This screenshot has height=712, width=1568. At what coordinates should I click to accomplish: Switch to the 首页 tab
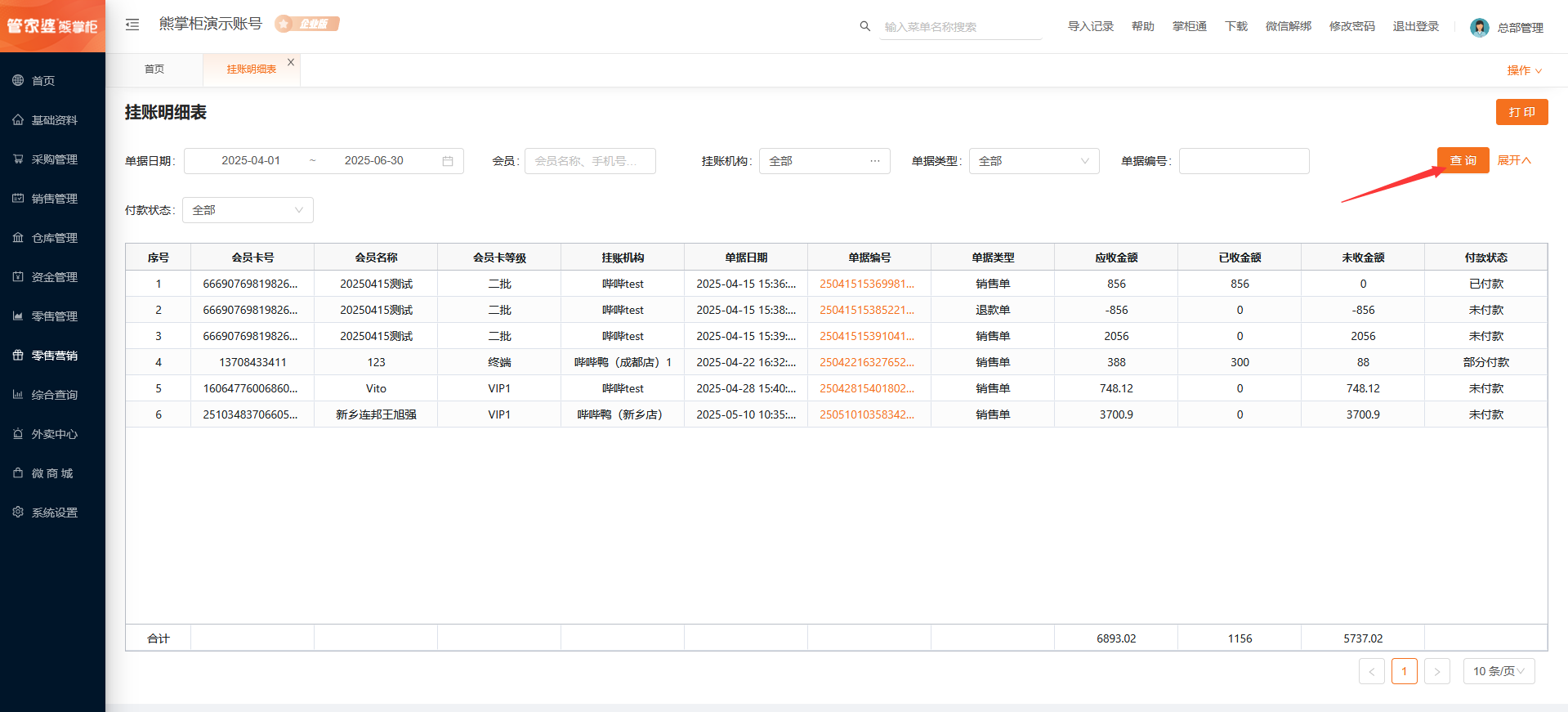point(154,69)
